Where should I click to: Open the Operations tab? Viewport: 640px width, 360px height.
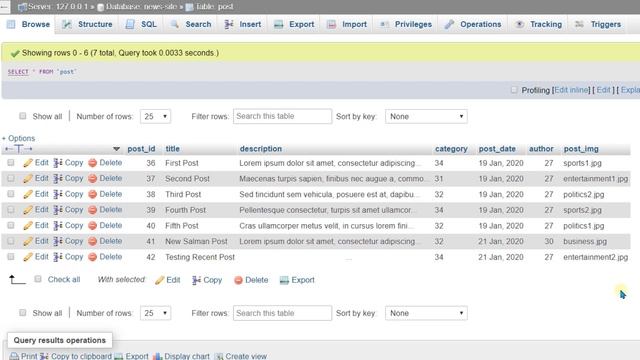(473, 24)
